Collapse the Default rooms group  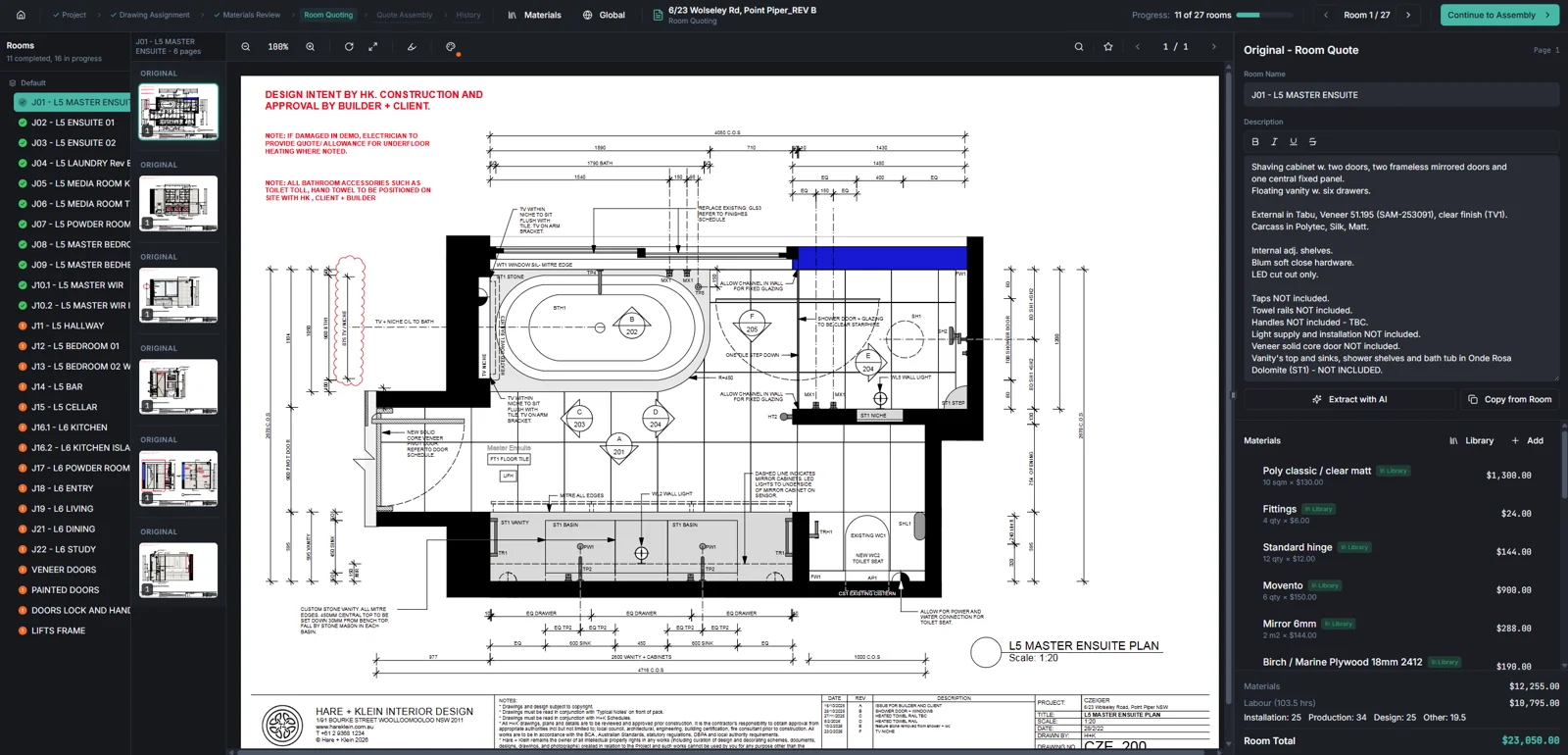(x=34, y=83)
